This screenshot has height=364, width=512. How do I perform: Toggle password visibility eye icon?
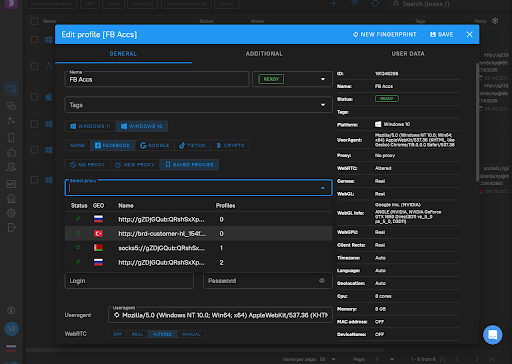click(x=322, y=281)
